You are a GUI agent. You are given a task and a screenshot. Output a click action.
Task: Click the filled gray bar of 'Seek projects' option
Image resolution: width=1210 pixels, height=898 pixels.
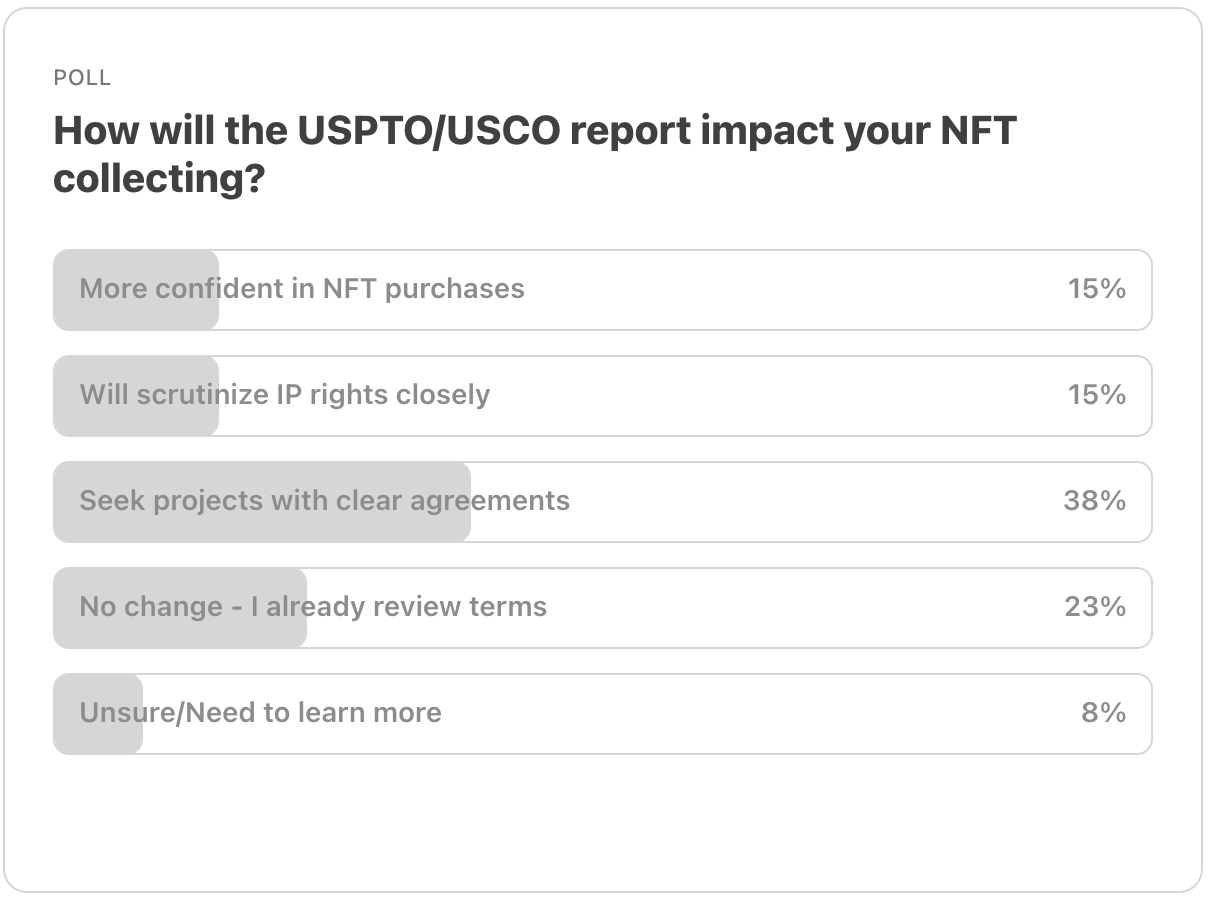coord(262,502)
